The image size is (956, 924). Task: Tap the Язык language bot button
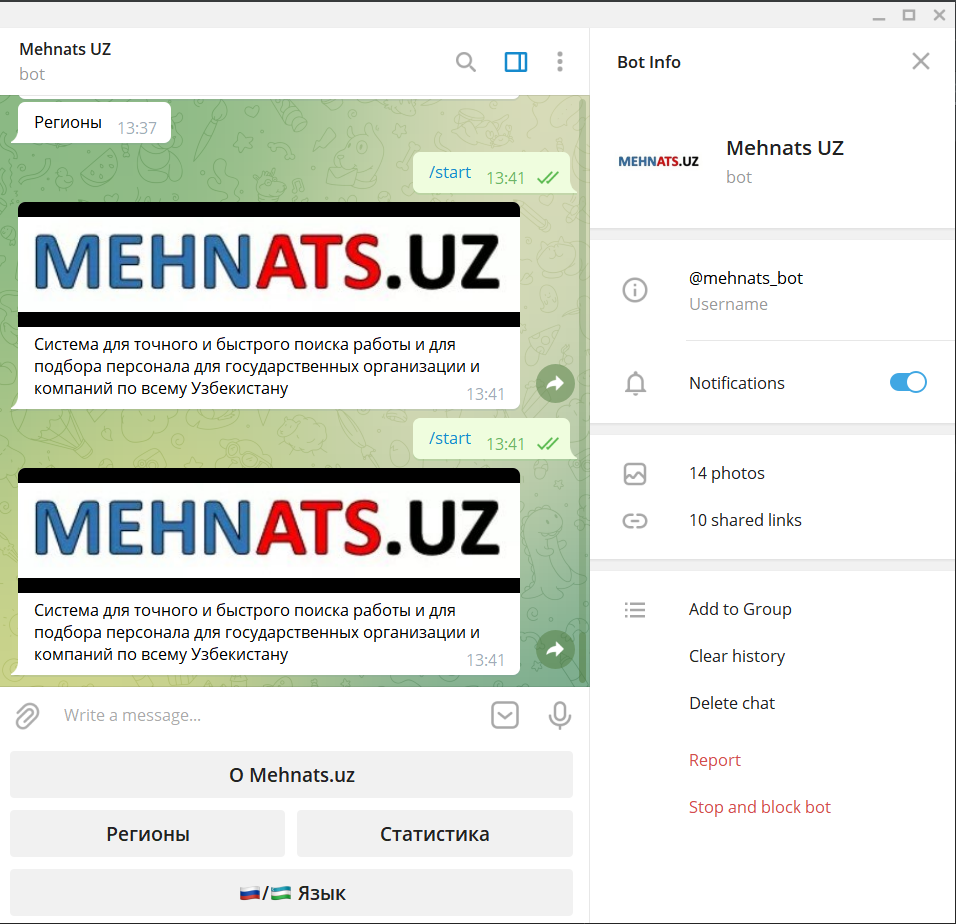[x=291, y=892]
